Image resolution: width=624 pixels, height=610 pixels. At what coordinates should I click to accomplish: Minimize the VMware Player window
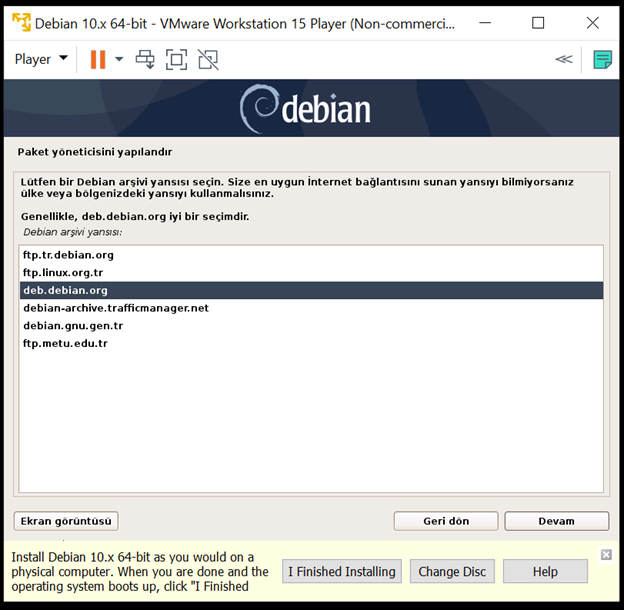485,23
